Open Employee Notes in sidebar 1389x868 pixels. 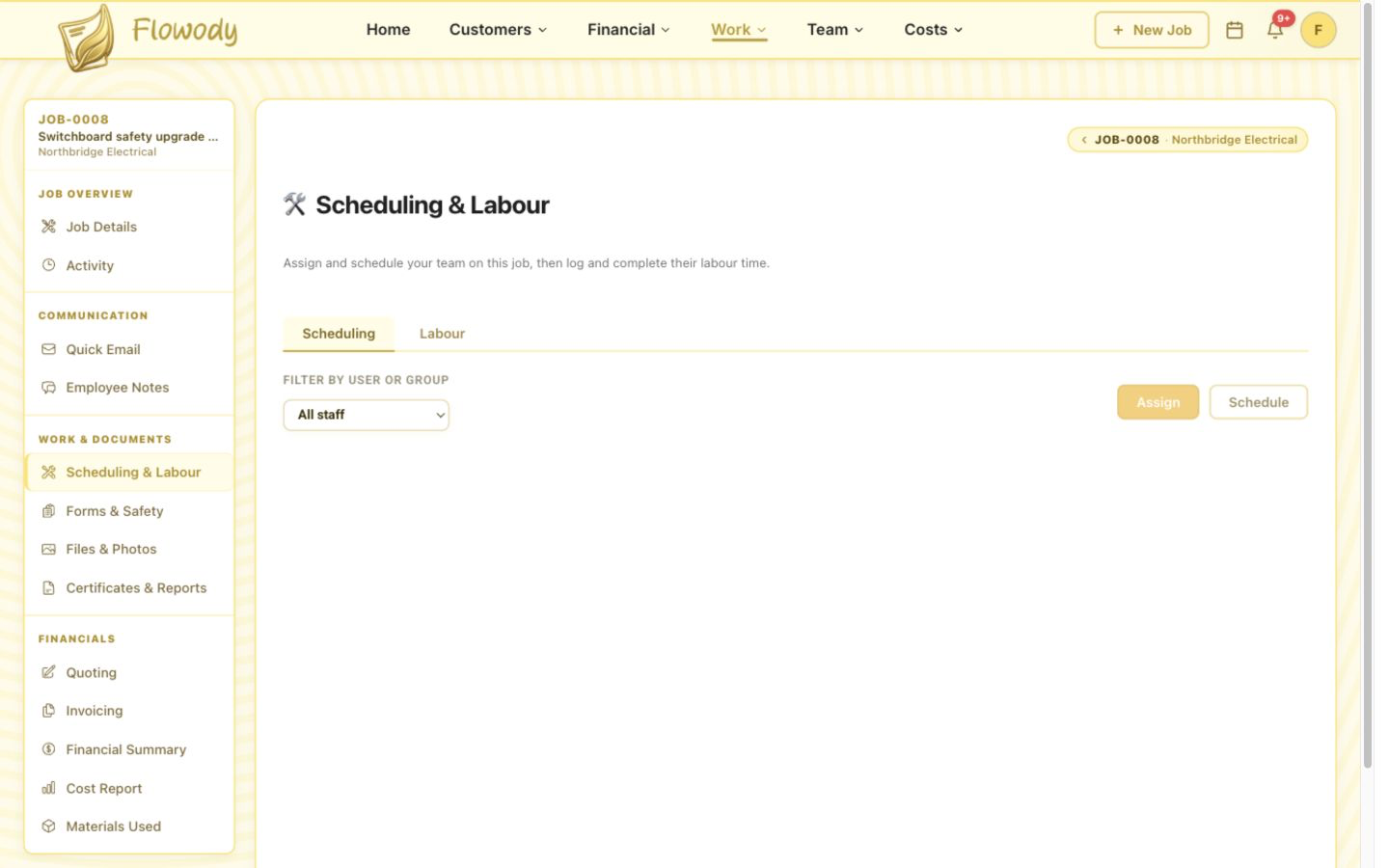[x=129, y=388]
